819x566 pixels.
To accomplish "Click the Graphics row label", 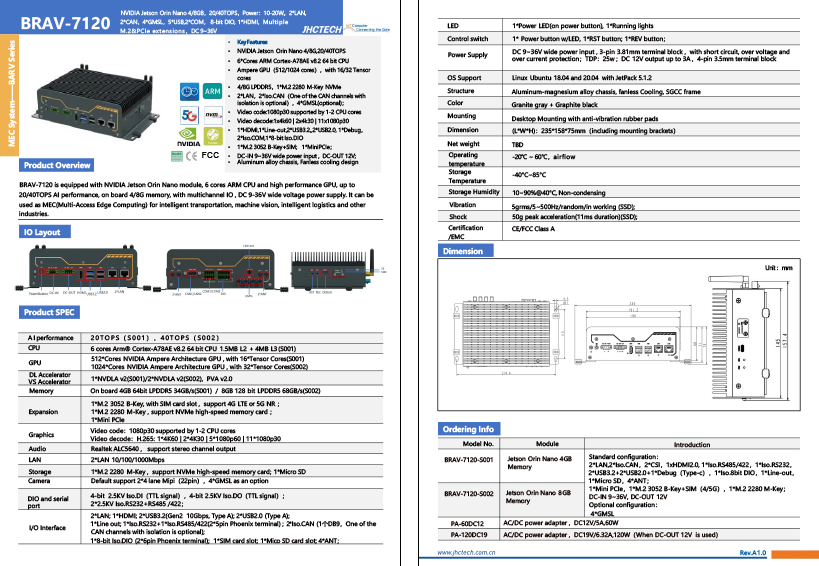I will (41, 434).
